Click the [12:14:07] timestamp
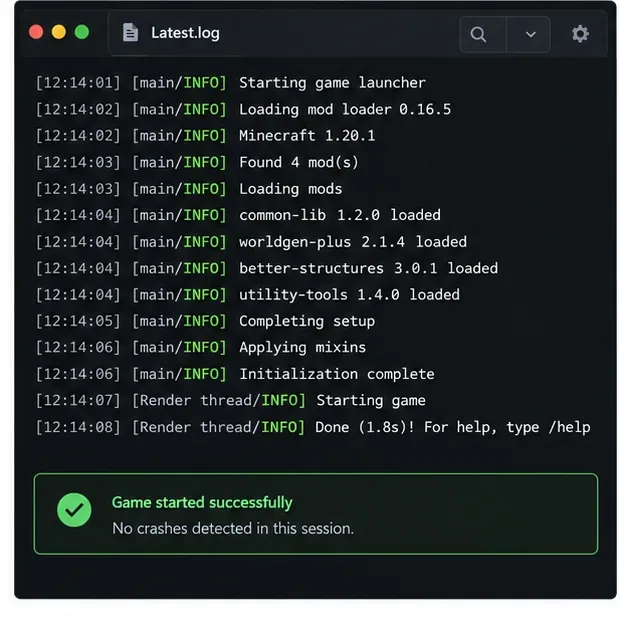This screenshot has width=619, height=619. click(x=78, y=401)
